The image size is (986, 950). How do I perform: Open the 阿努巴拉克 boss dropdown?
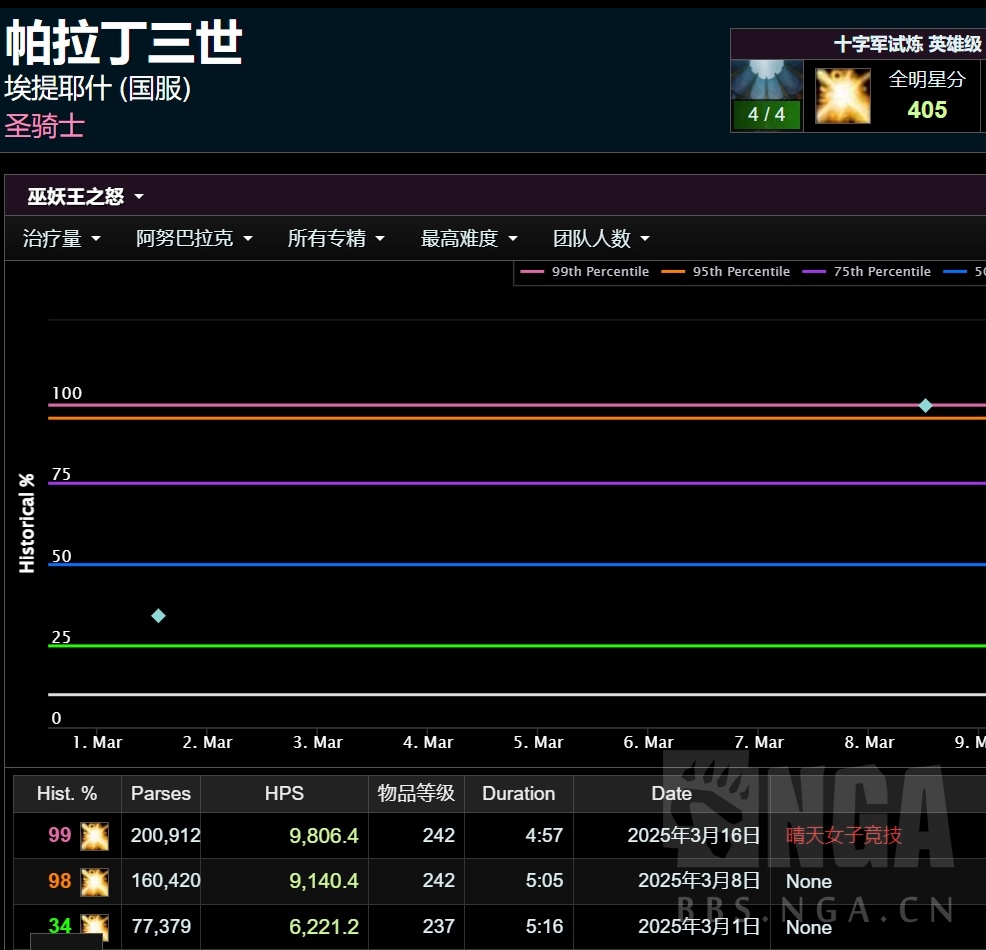(194, 239)
